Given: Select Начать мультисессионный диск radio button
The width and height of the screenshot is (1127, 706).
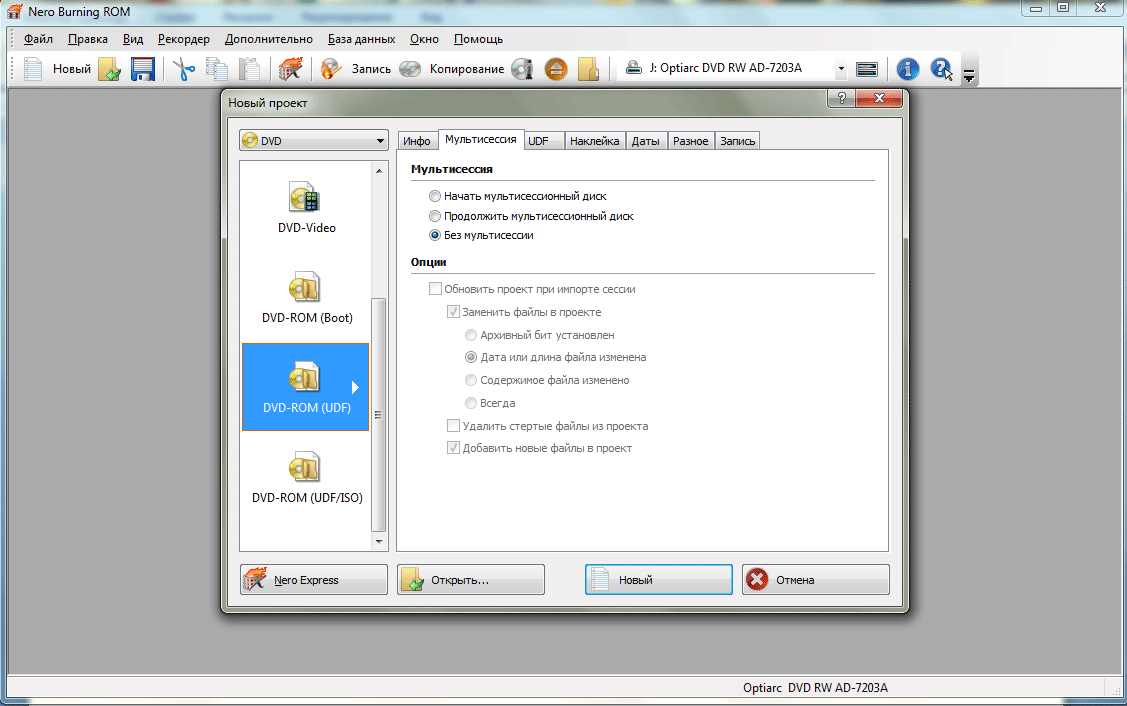Looking at the screenshot, I should pyautogui.click(x=435, y=196).
